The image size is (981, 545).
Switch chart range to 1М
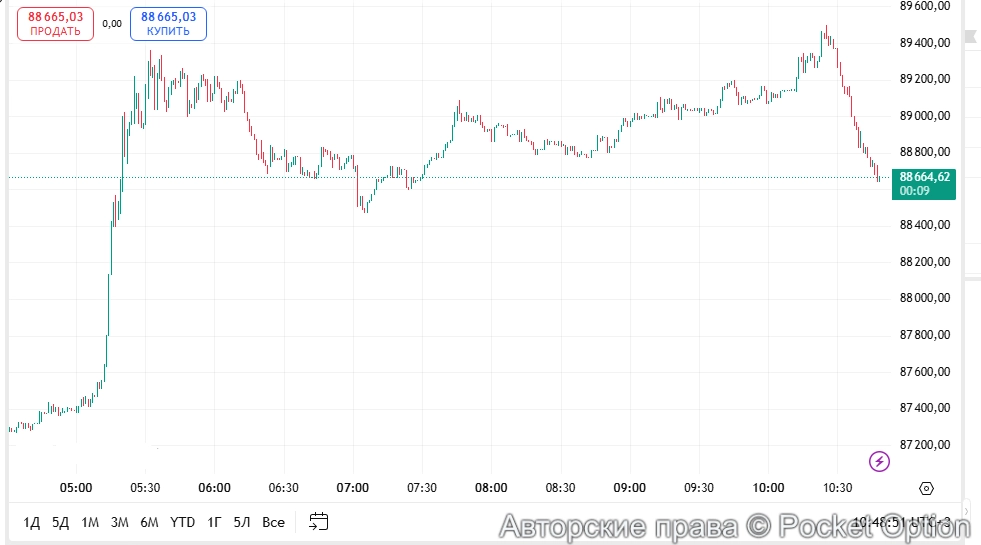90,522
